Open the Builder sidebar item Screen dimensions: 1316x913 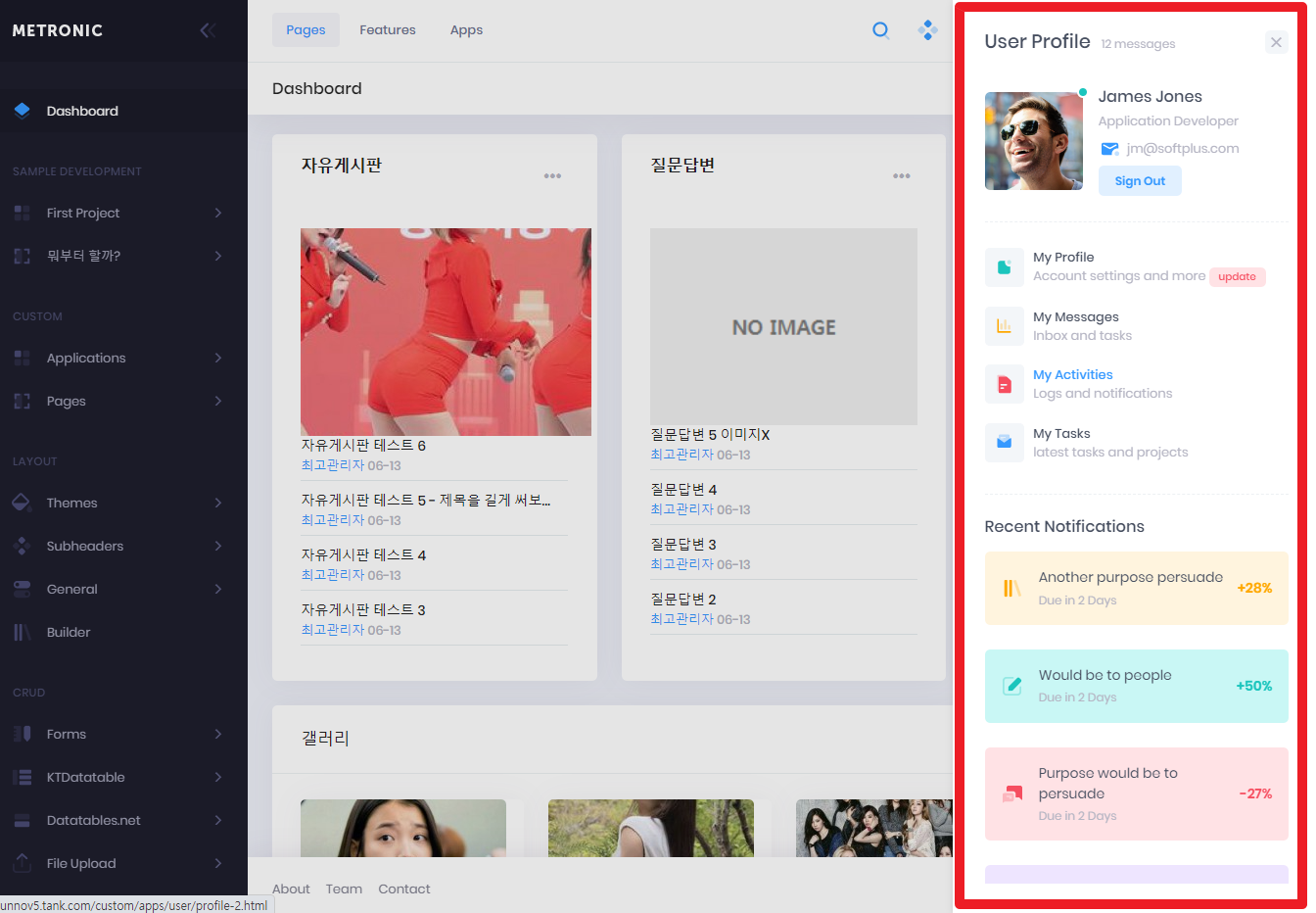69,632
